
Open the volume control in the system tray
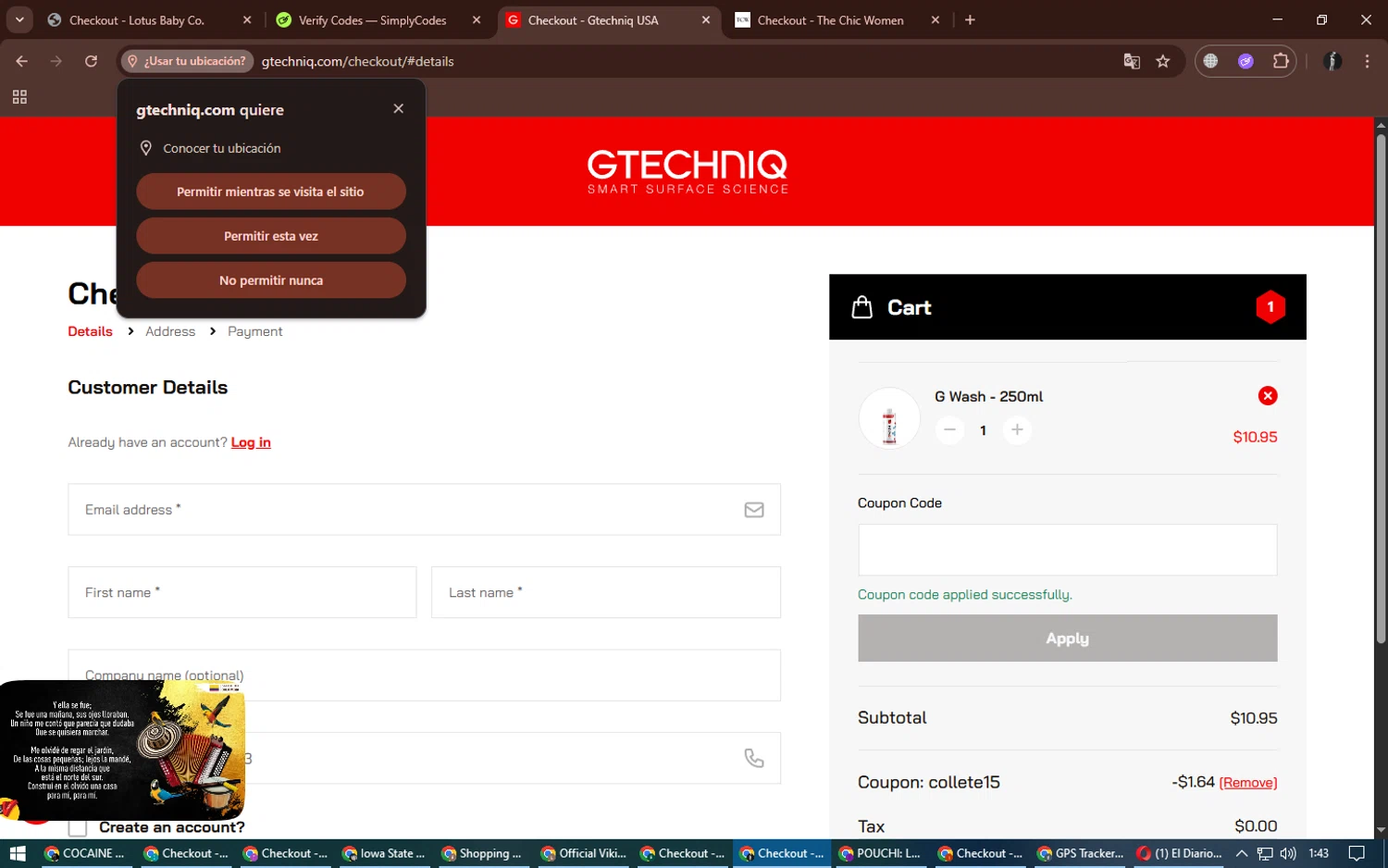point(1288,853)
